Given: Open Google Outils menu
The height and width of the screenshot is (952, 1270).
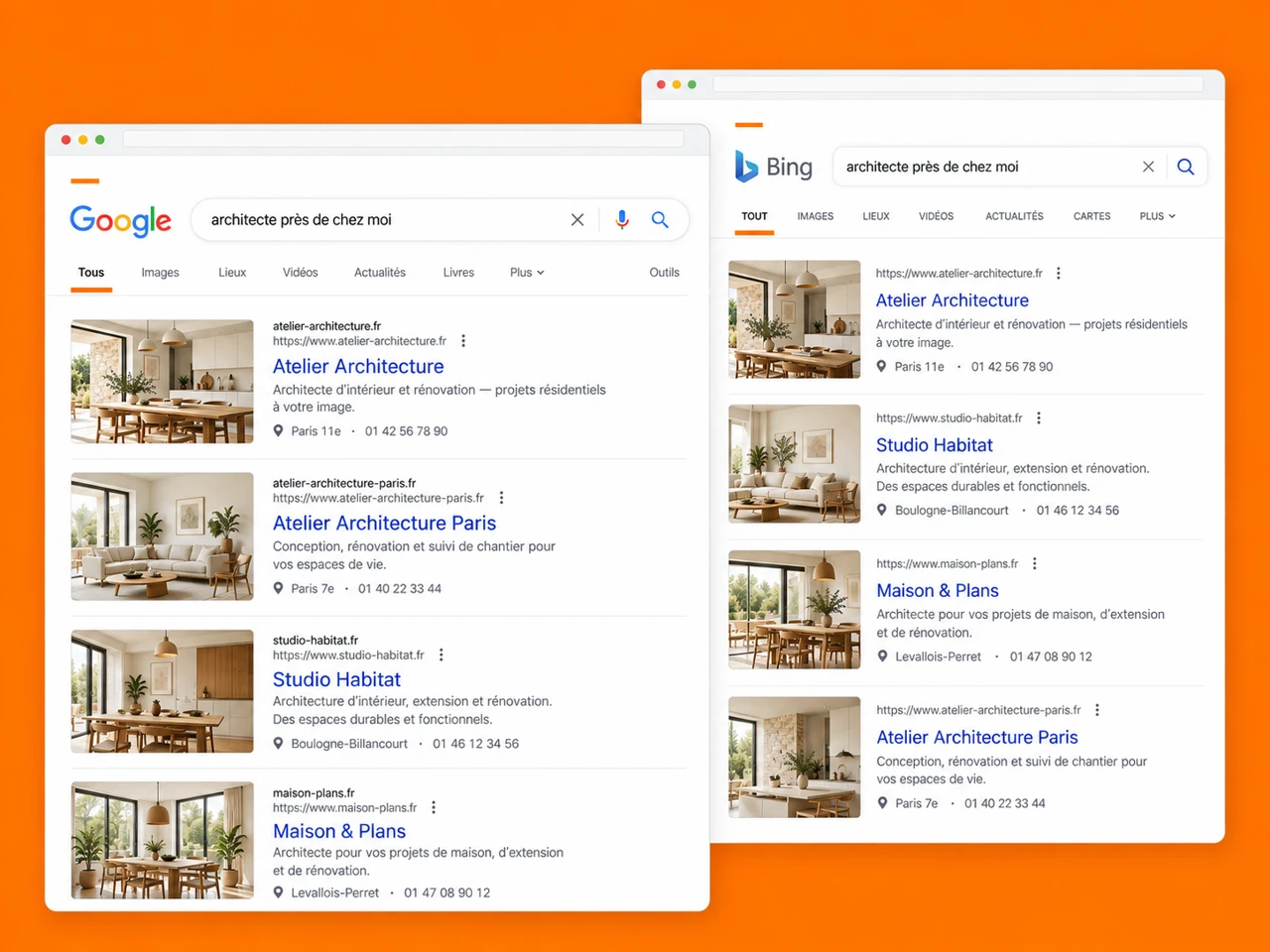Looking at the screenshot, I should click(665, 273).
